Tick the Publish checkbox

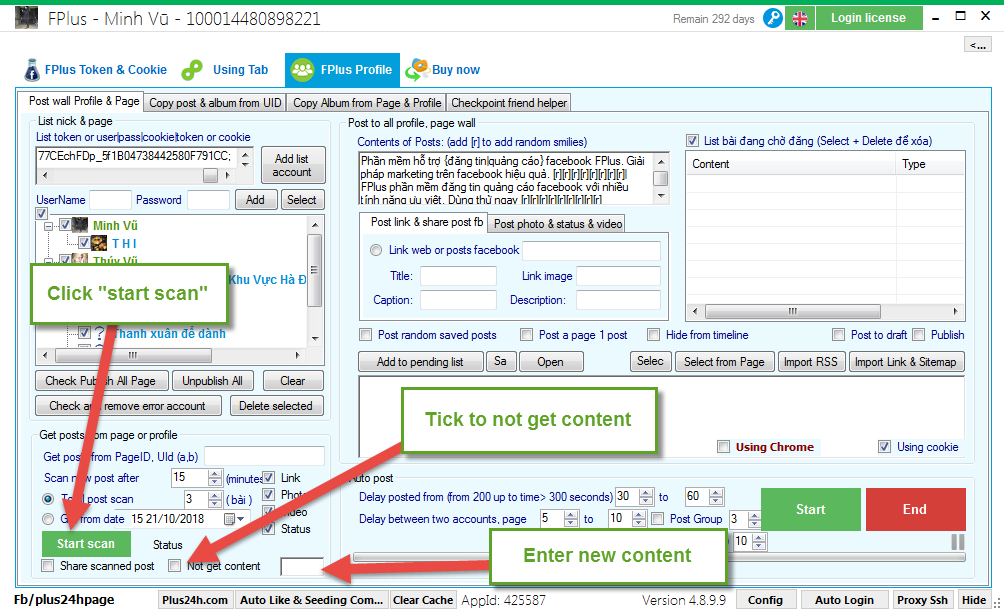[919, 334]
